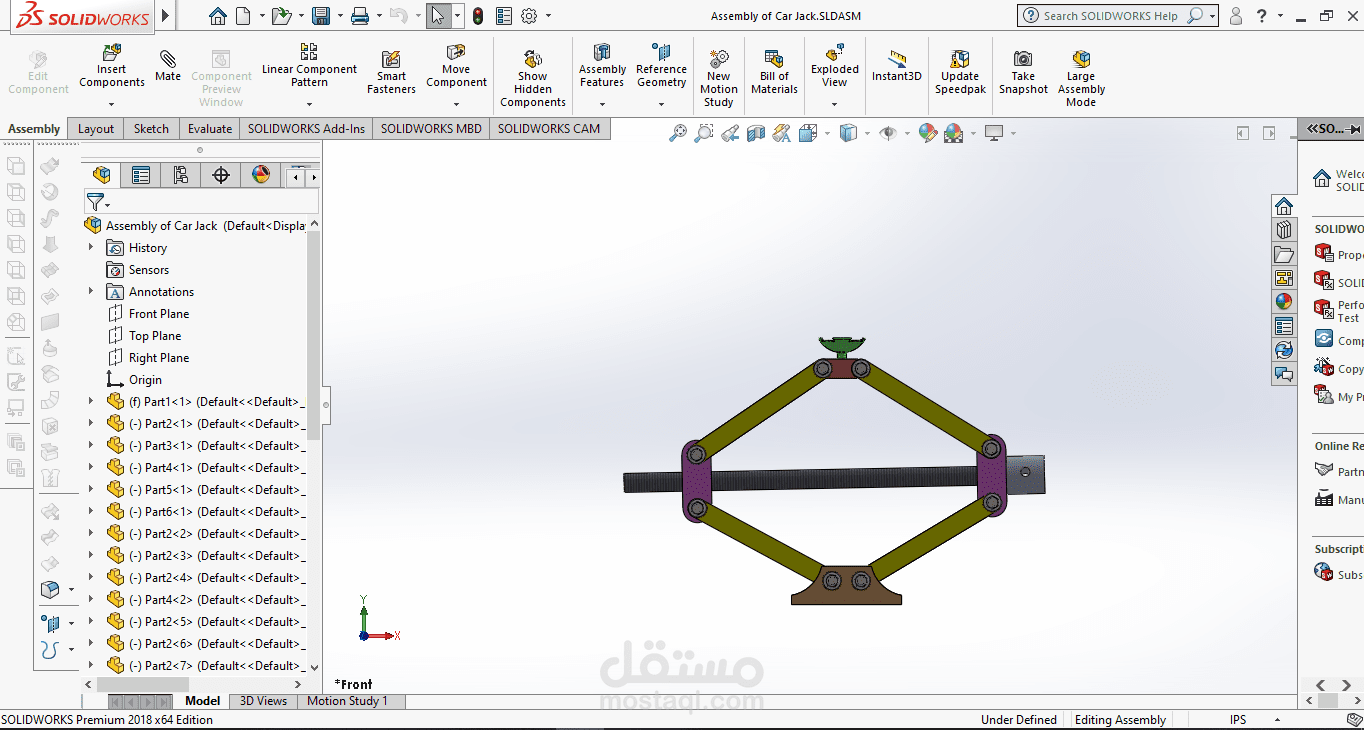Open Smart Fasteners tool
Viewport: 1364px width, 730px height.
[x=391, y=72]
